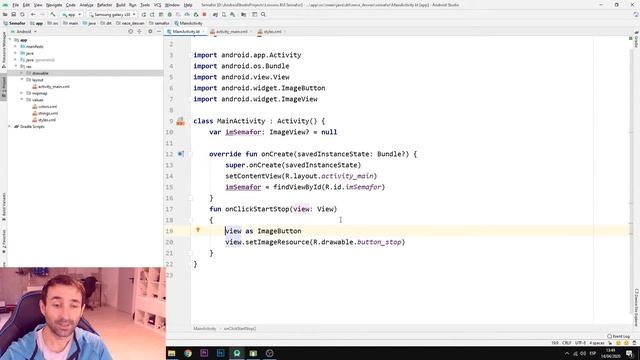The width and height of the screenshot is (640, 360).
Task: Click the open folder toolbar icon
Action: coord(5,14)
